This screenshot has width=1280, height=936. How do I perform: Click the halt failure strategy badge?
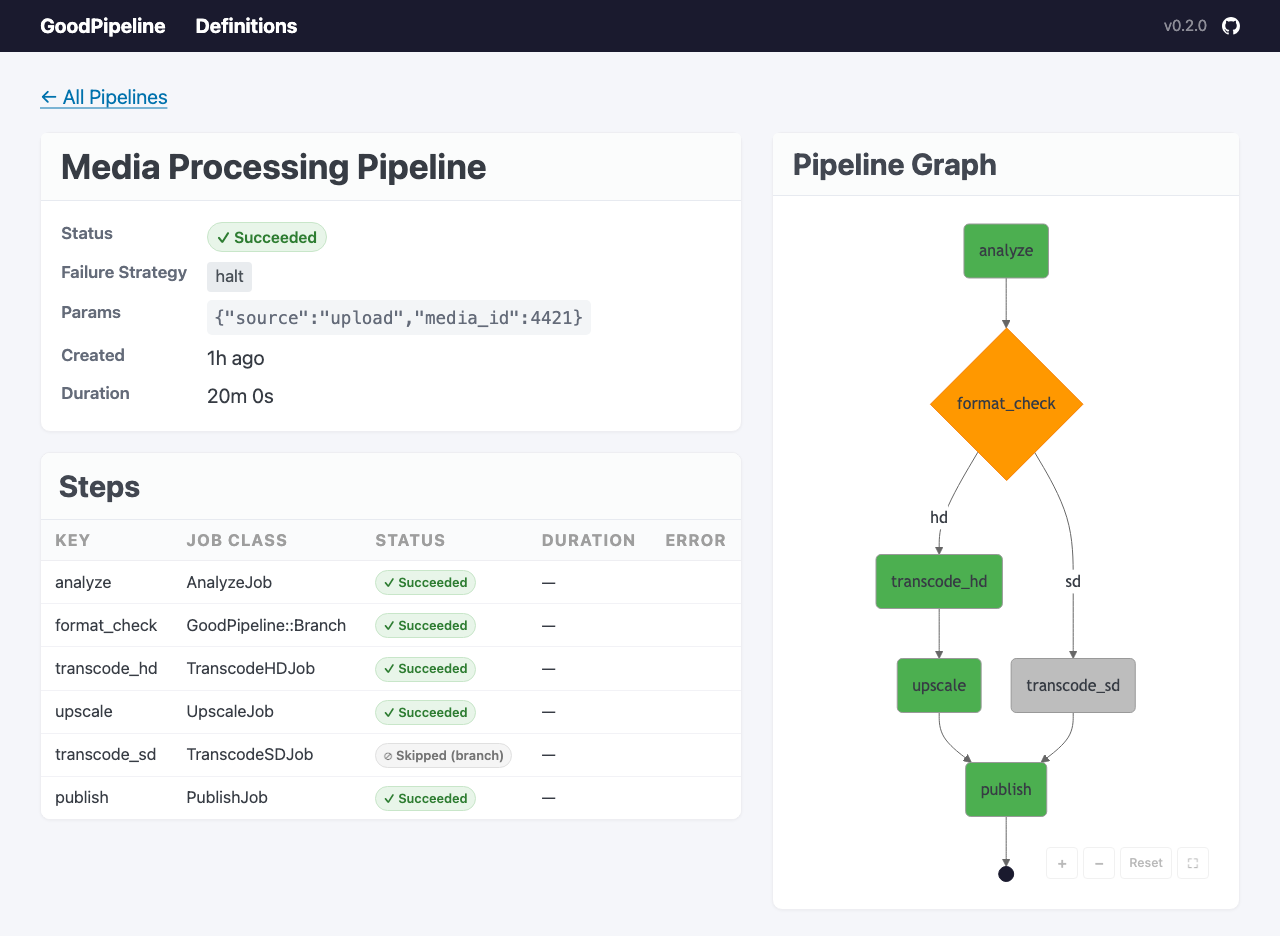pos(229,276)
